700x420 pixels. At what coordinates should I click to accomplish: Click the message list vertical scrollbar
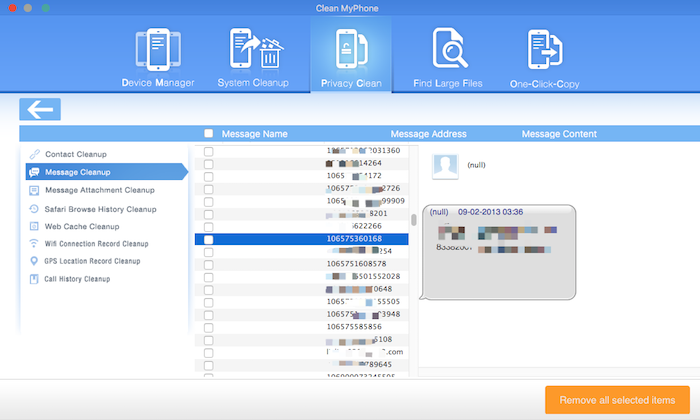point(414,220)
